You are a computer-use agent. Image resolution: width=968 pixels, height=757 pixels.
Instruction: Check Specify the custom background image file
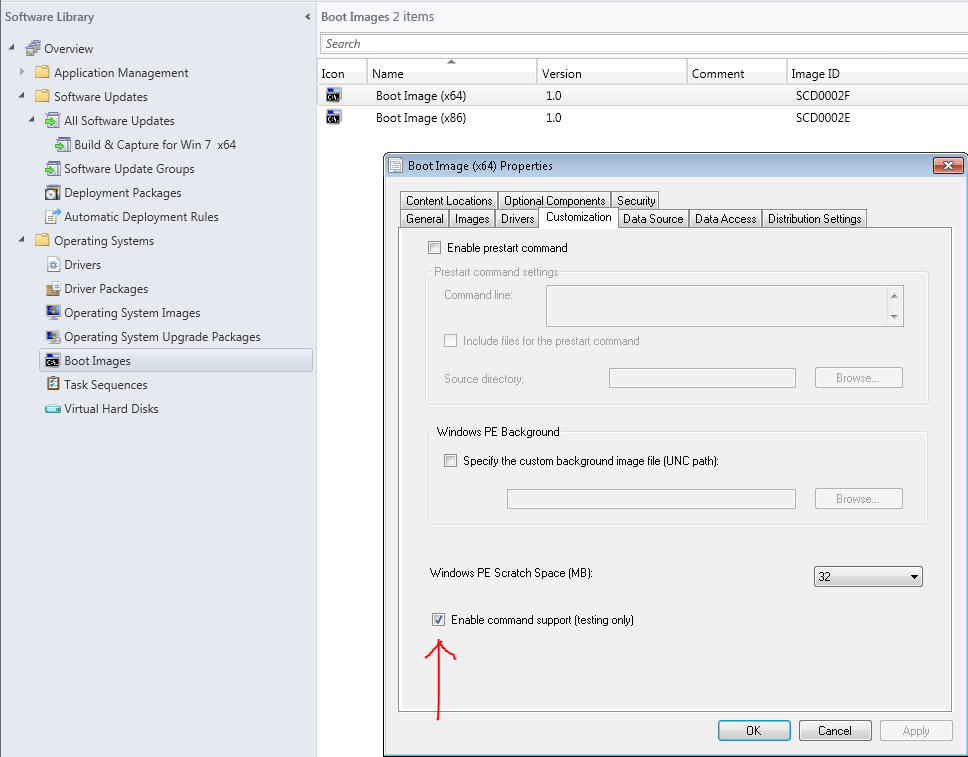point(451,461)
